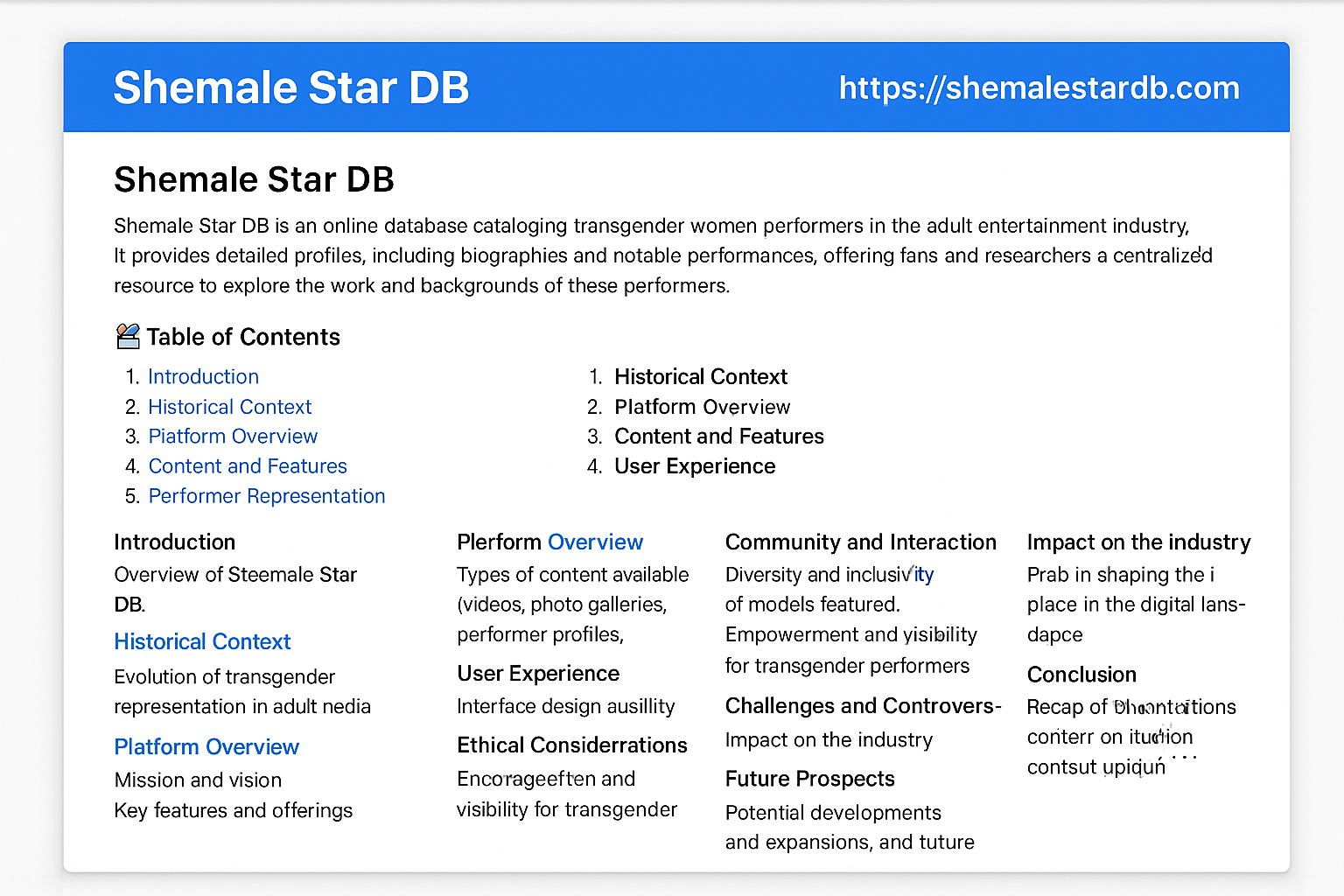
Task: Click bold User Experience in right contents list
Action: point(695,466)
